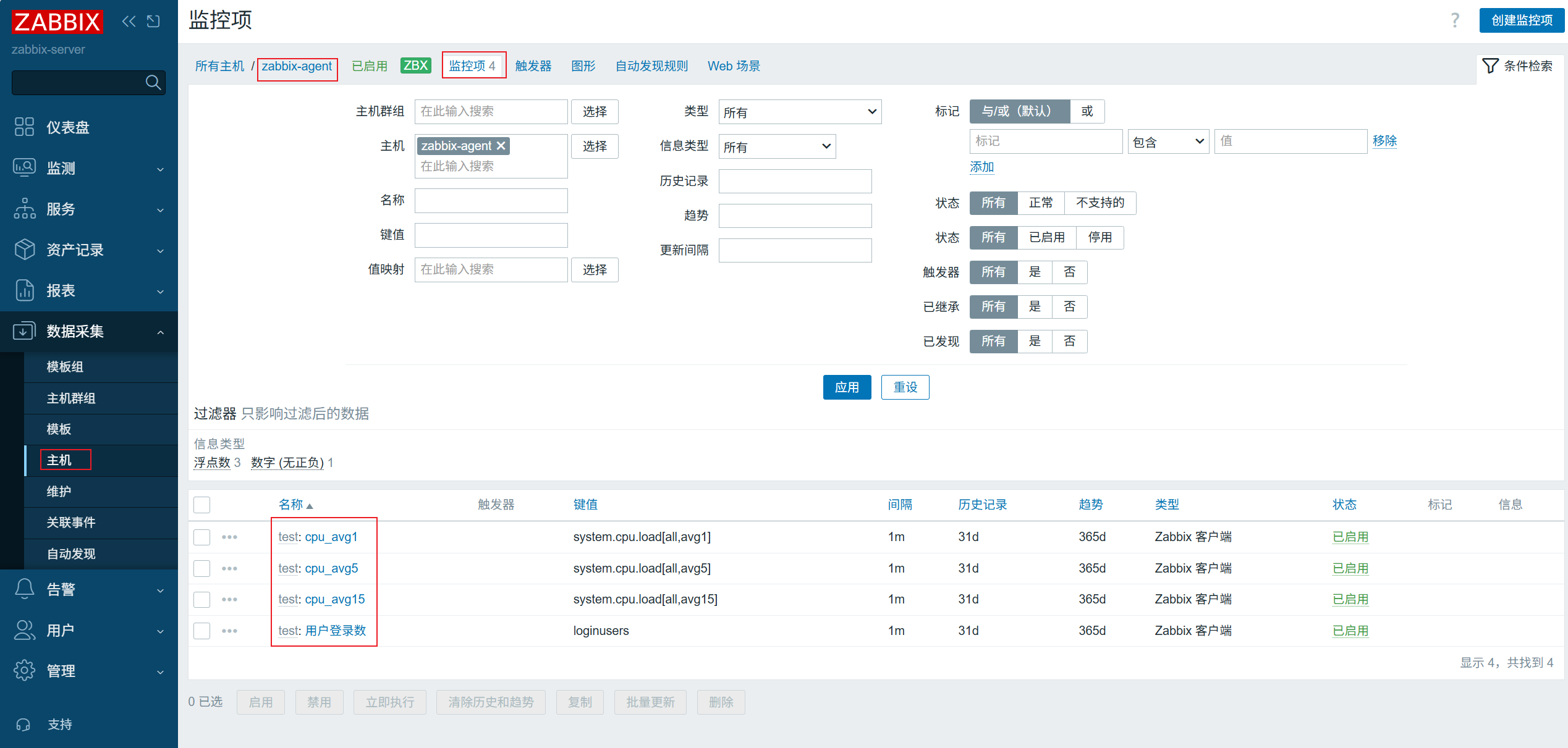Viewport: 1568px width, 748px height.
Task: Open the 类型 dropdown
Action: click(x=799, y=112)
